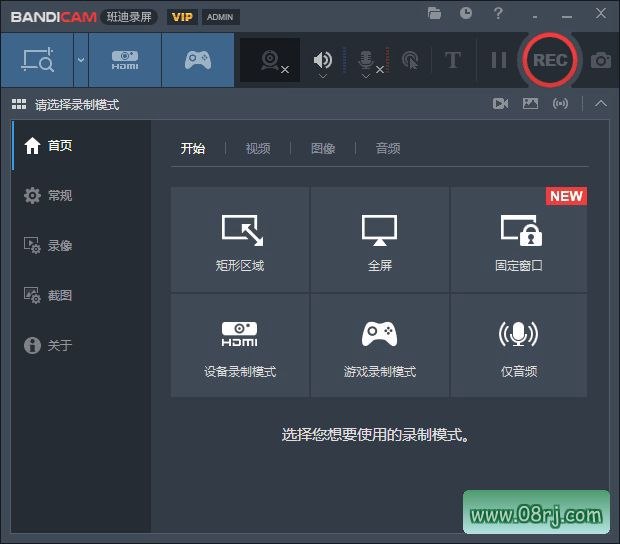Switch to game recording mode in toolbar
The height and width of the screenshot is (544, 620).
[x=198, y=60]
